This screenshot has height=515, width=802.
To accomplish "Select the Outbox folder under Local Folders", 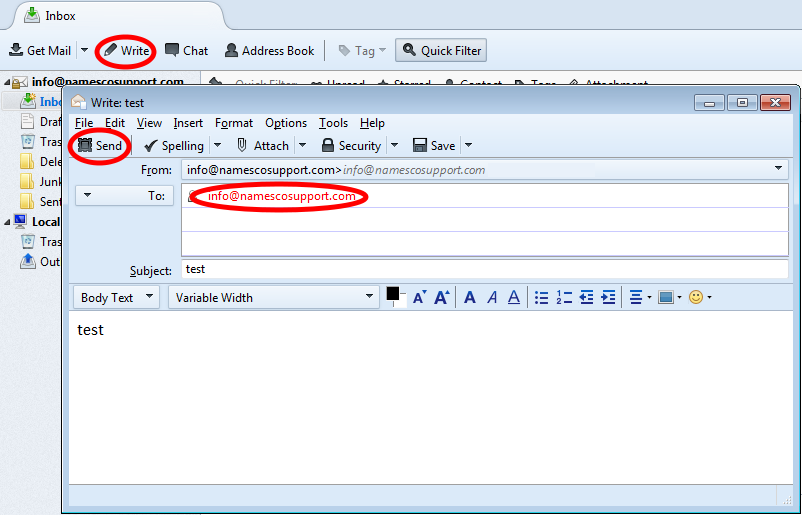I will (x=40, y=262).
